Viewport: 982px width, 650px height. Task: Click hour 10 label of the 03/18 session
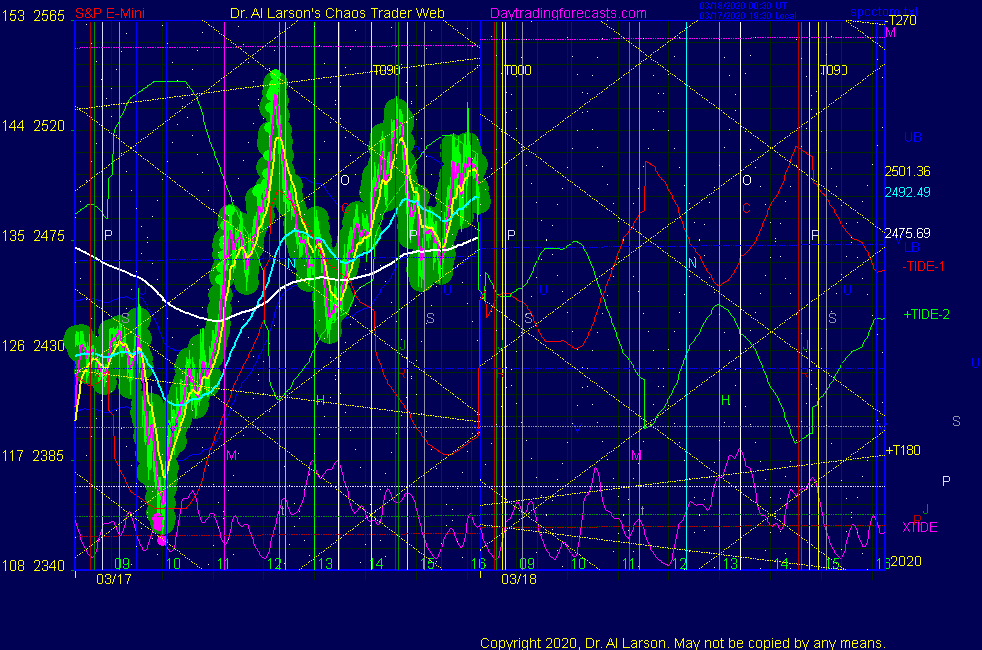coord(578,564)
